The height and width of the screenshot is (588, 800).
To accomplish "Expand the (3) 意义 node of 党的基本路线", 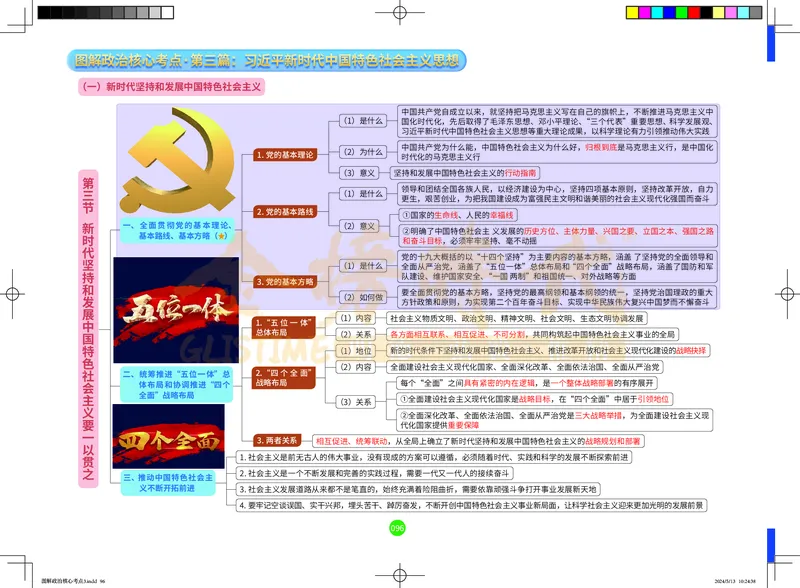I will pyautogui.click(x=360, y=173).
